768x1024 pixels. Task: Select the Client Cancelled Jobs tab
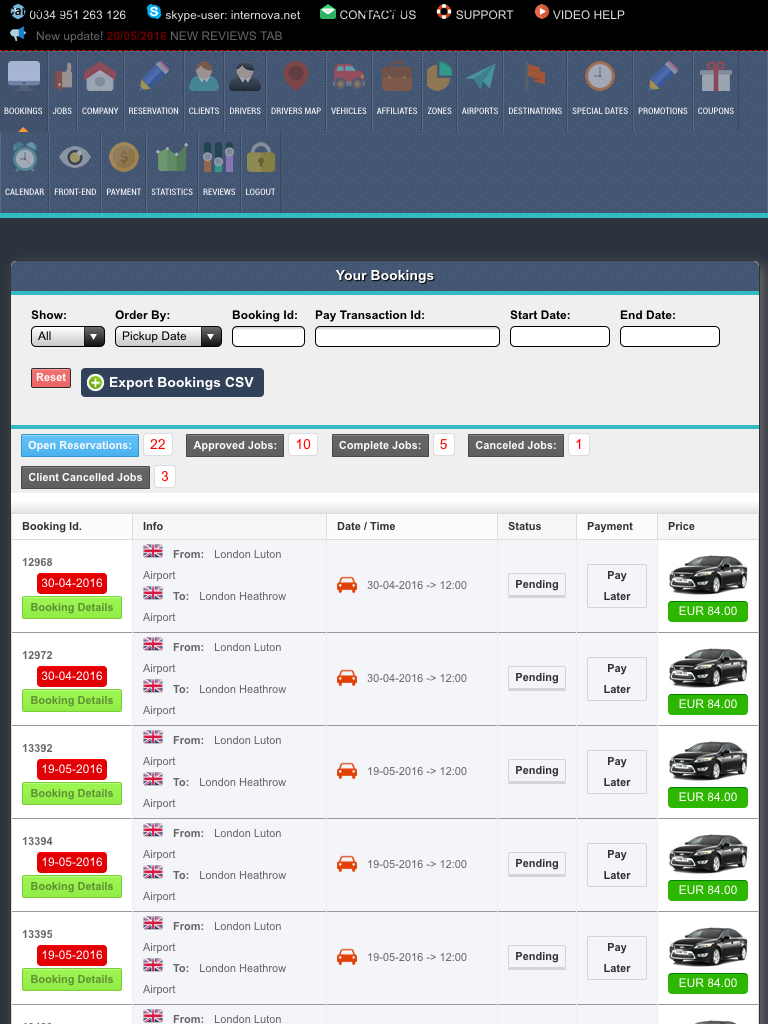(86, 477)
